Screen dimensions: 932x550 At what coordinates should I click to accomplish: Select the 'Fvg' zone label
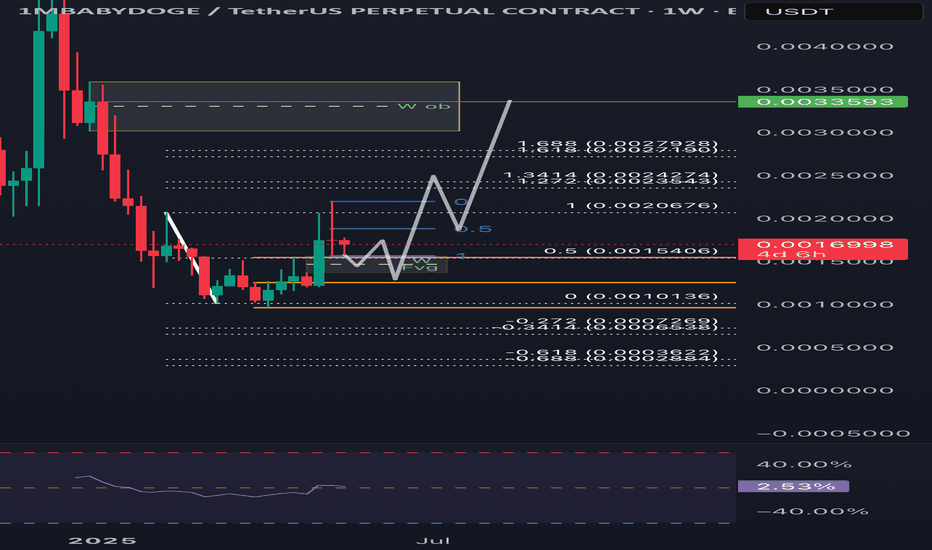[420, 268]
